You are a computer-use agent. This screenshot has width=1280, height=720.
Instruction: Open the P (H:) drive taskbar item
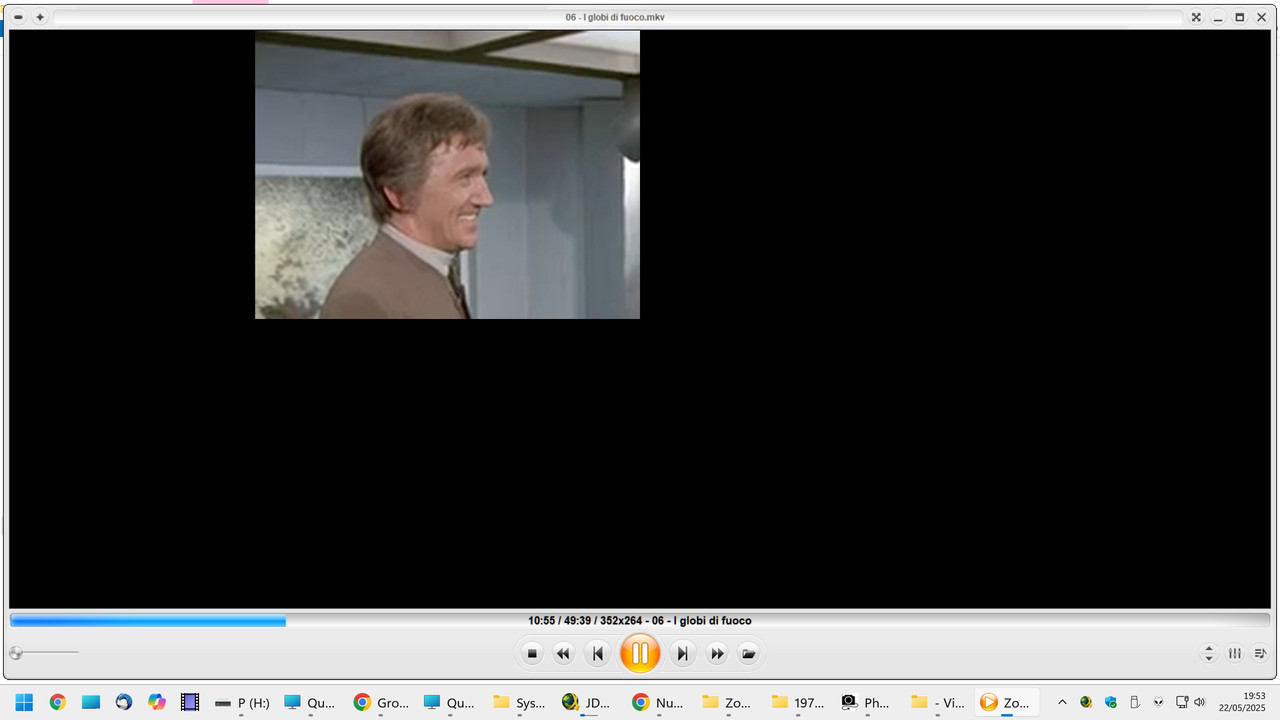(x=242, y=703)
